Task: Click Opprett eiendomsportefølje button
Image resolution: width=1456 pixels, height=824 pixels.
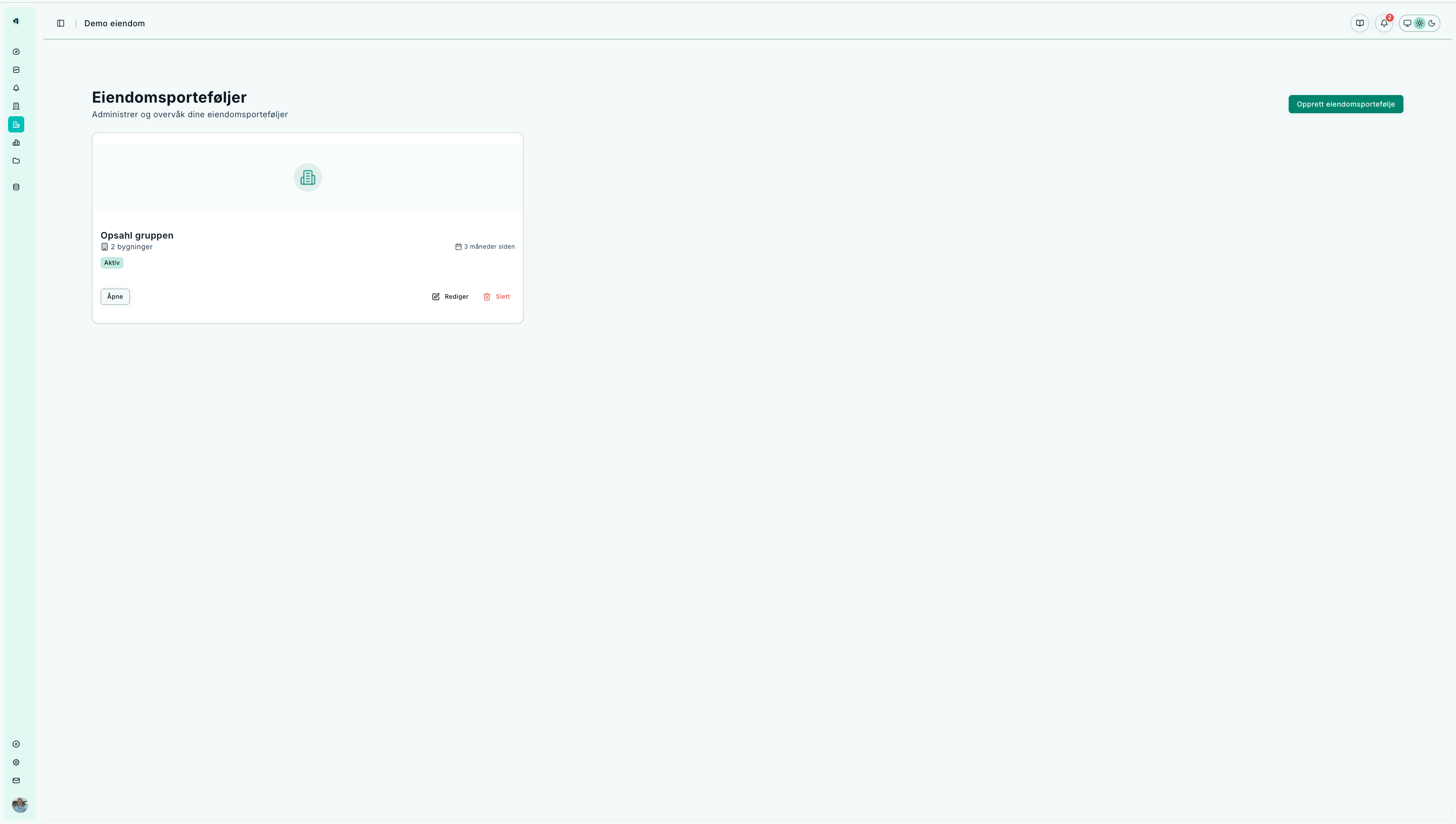Action: (x=1345, y=104)
